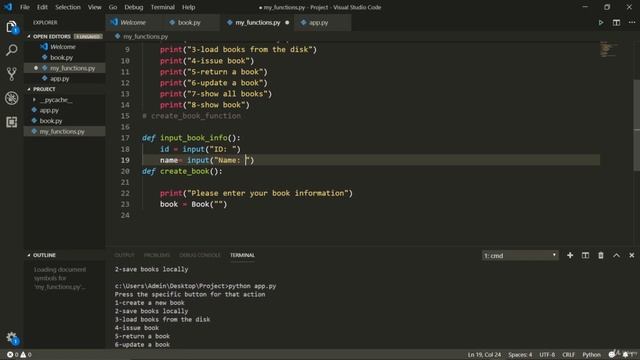Click the editor minimap preview
640x360 pixels.
608,49
